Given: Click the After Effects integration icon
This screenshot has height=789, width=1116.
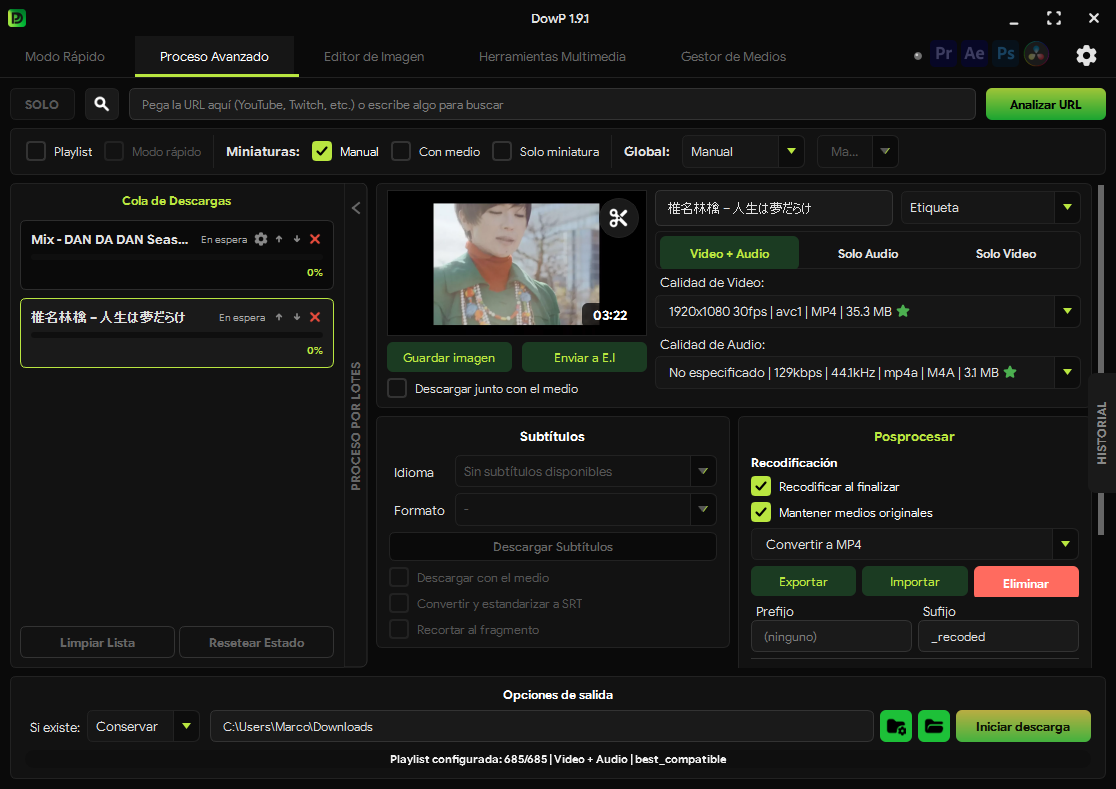Looking at the screenshot, I should click(x=974, y=54).
